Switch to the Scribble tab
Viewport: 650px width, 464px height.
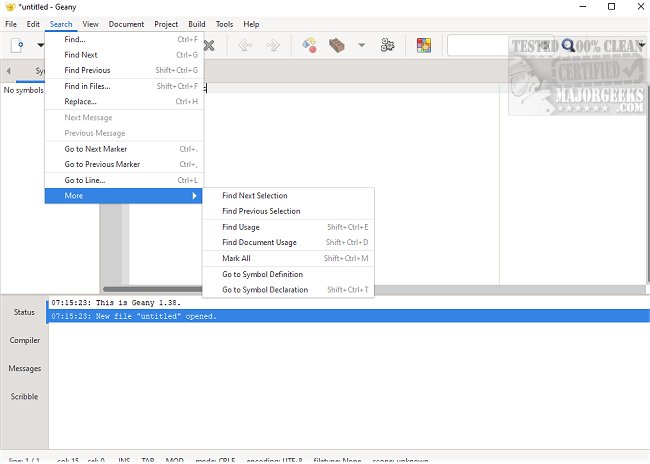24,396
